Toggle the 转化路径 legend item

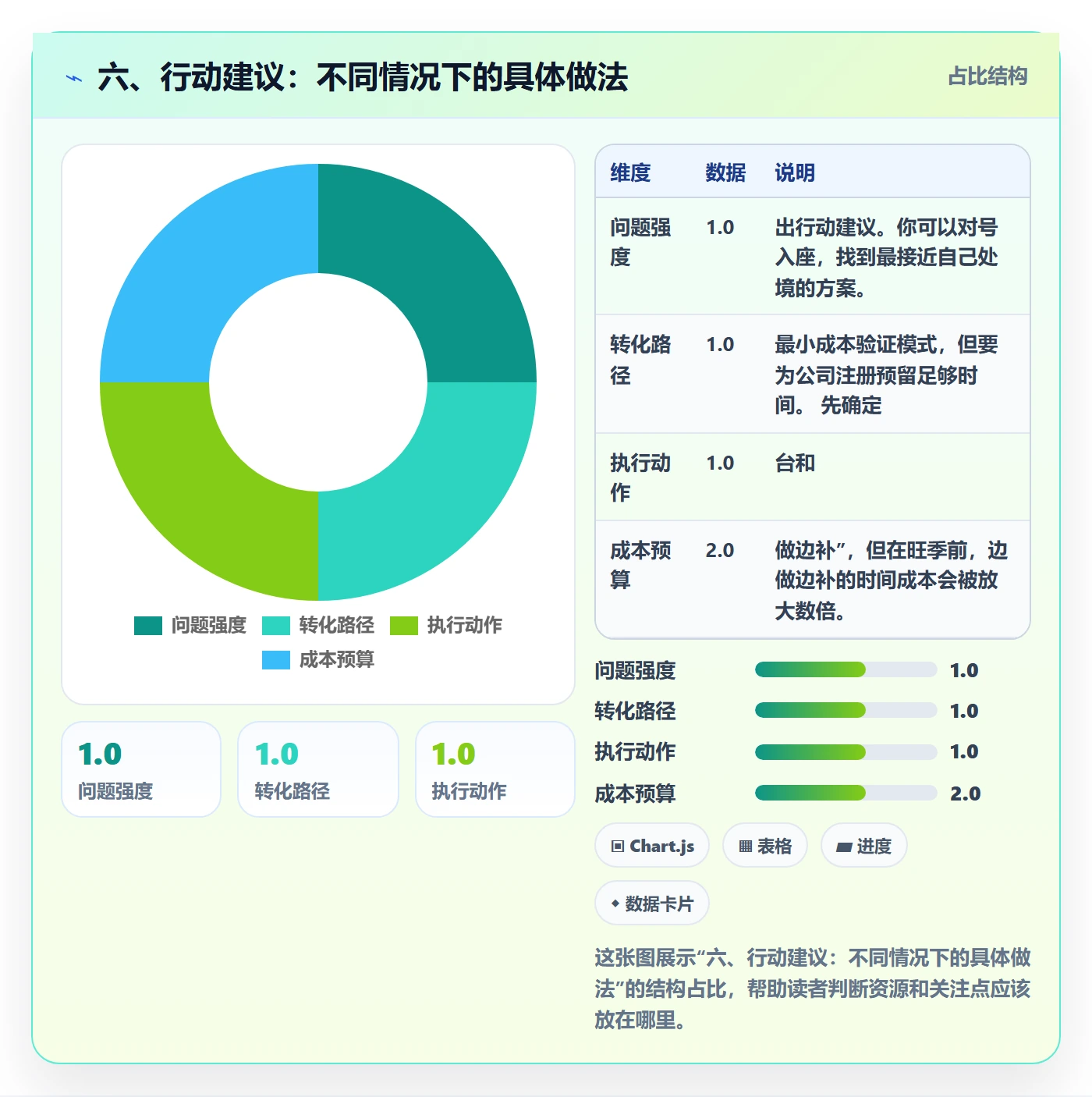pos(318,625)
